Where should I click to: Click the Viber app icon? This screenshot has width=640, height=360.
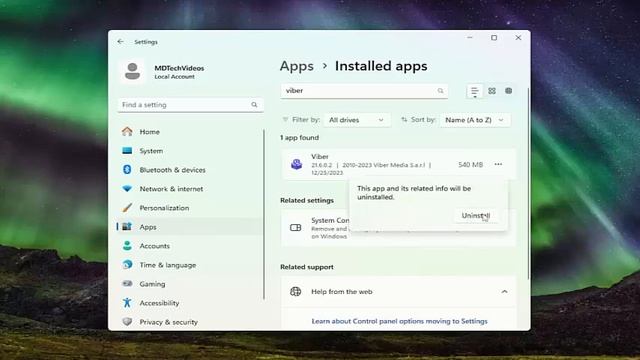(x=296, y=164)
